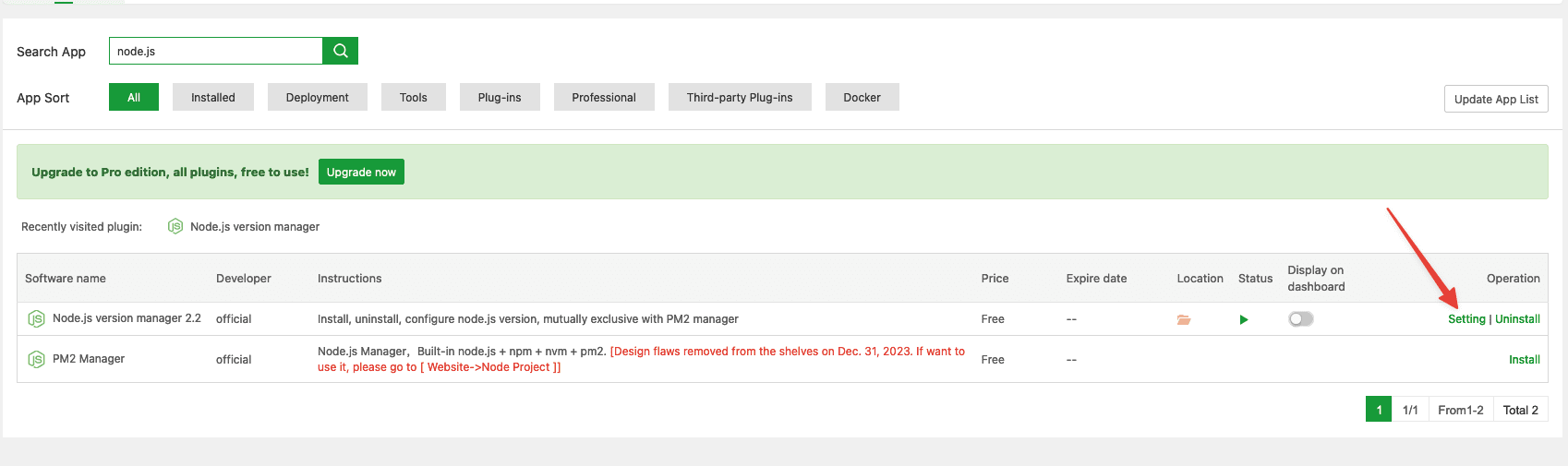This screenshot has height=466, width=1568.
Task: Click recently visited Node.js plugin icon
Action: click(175, 226)
